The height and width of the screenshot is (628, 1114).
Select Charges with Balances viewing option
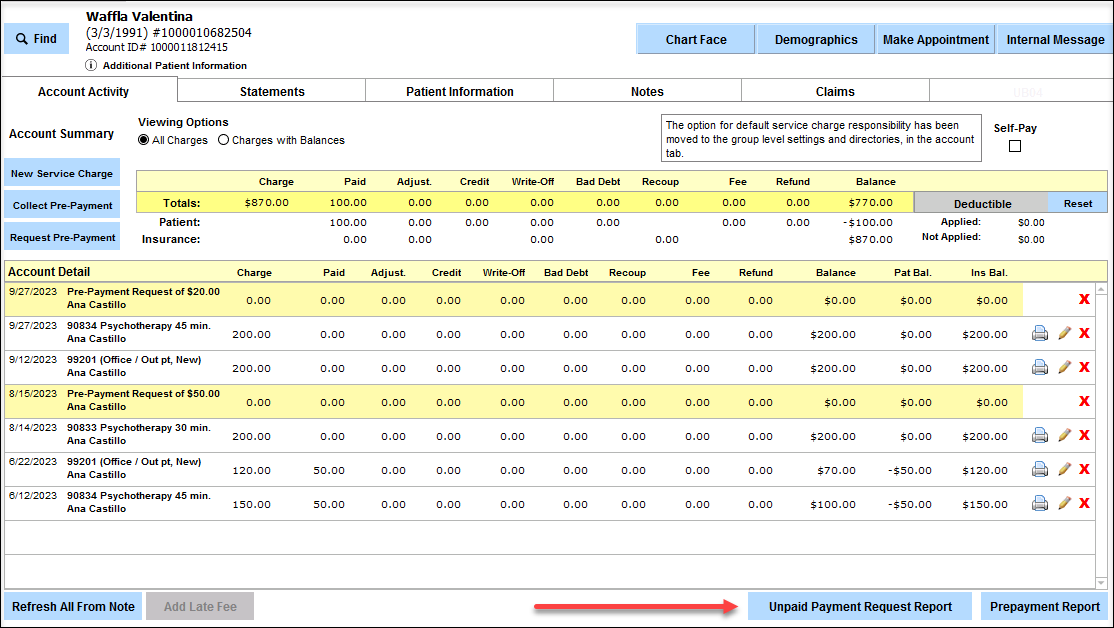tap(224, 140)
